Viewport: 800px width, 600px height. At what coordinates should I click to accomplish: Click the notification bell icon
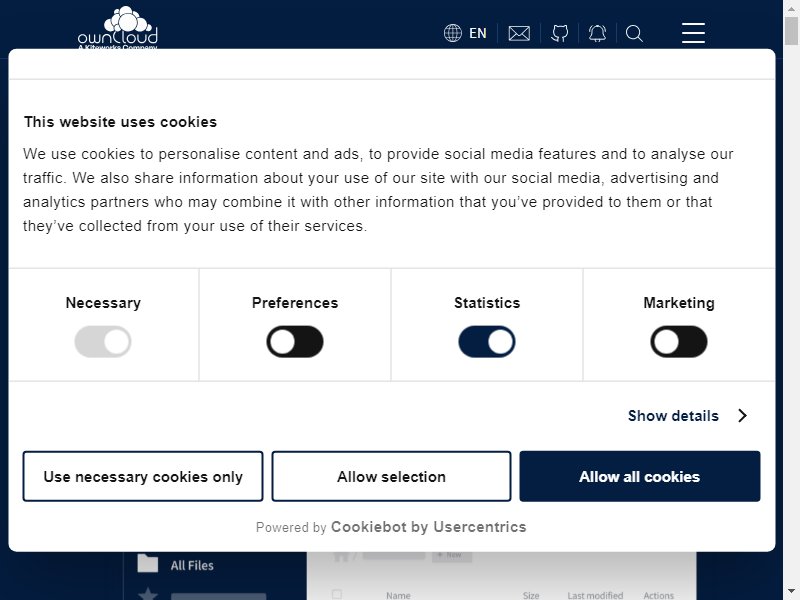point(597,33)
